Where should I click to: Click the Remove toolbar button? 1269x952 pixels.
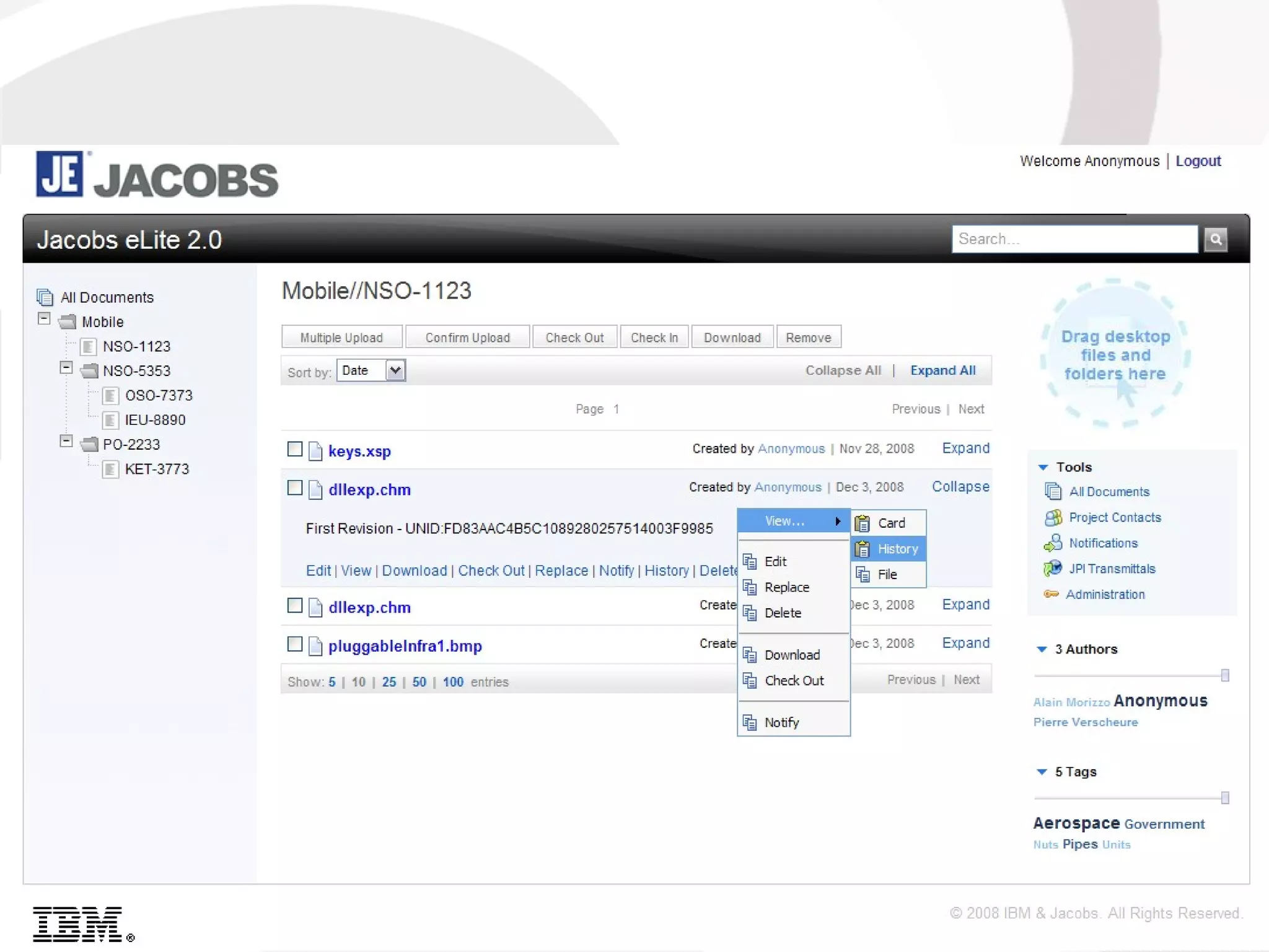pos(809,338)
